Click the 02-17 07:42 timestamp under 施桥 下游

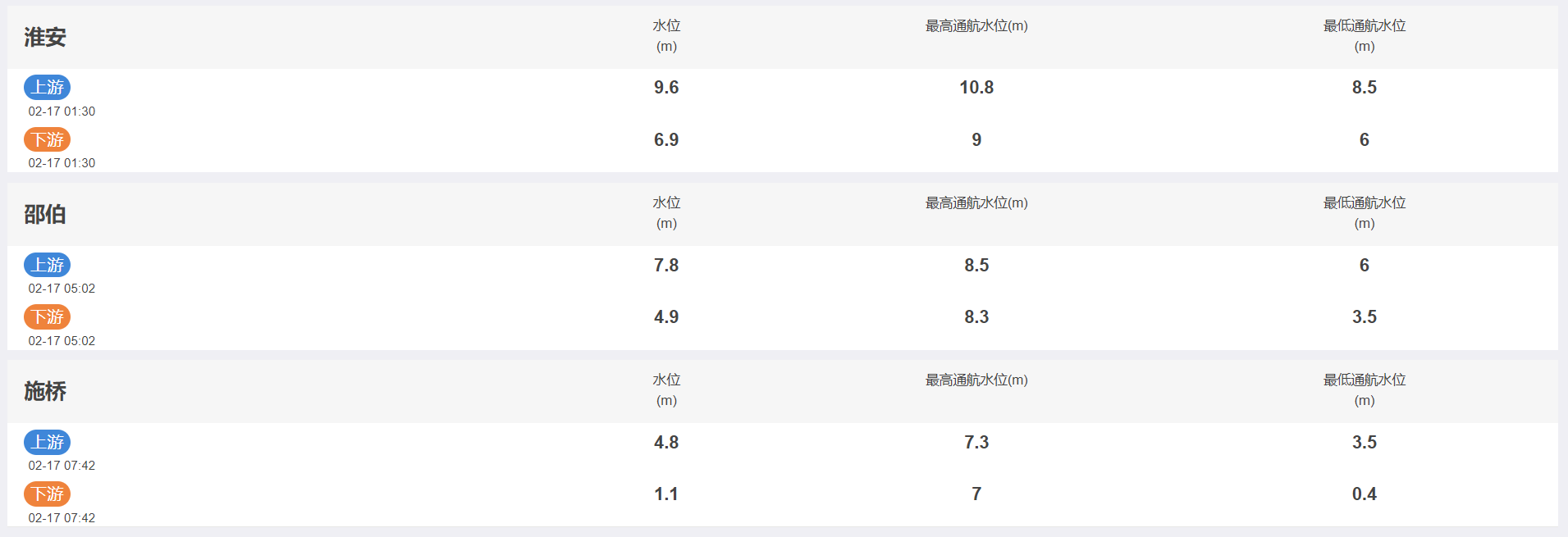tap(62, 518)
